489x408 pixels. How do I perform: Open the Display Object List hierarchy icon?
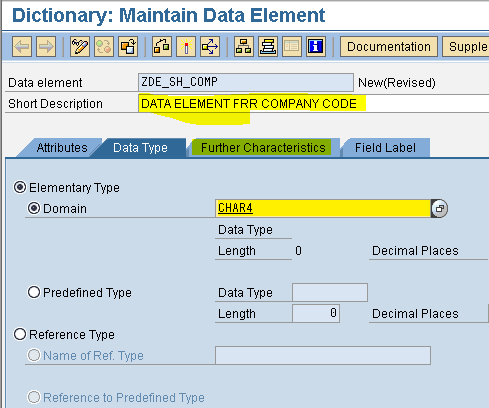pyautogui.click(x=244, y=46)
